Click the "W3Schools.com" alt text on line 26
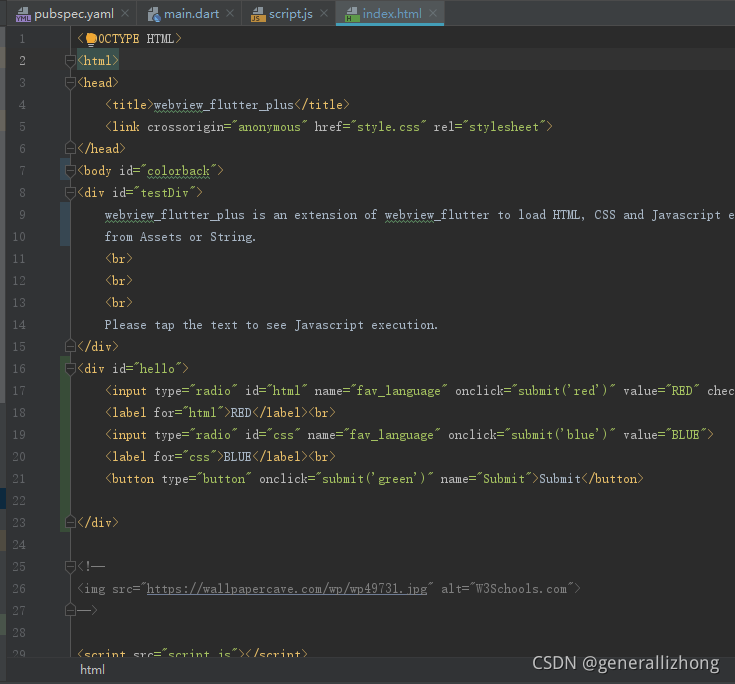Image resolution: width=735 pixels, height=684 pixels. point(521,589)
